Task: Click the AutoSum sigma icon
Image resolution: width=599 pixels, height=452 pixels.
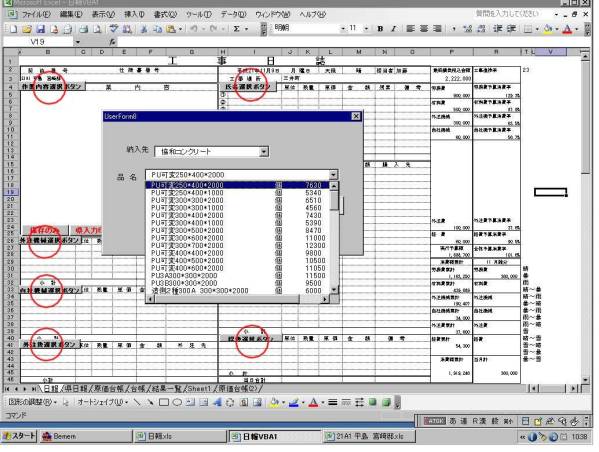Action: pos(237,29)
